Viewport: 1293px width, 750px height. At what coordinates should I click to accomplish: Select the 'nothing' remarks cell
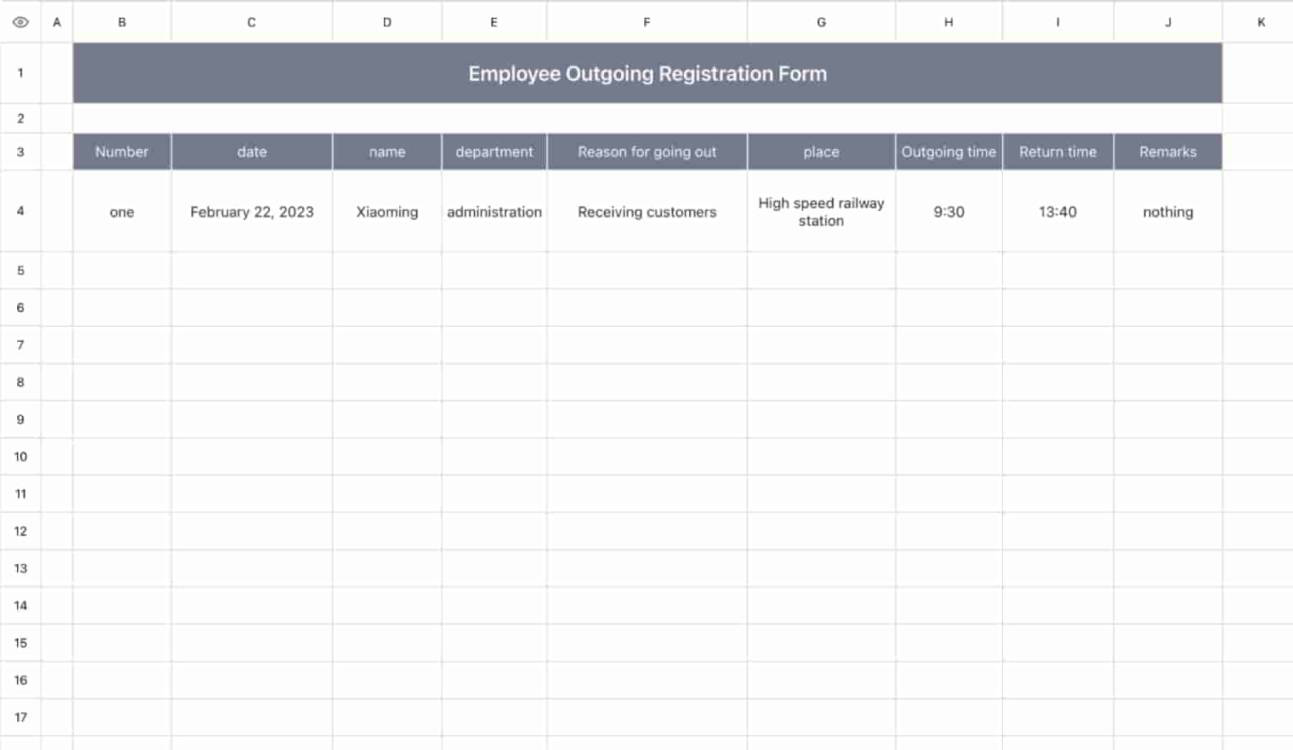(1168, 211)
